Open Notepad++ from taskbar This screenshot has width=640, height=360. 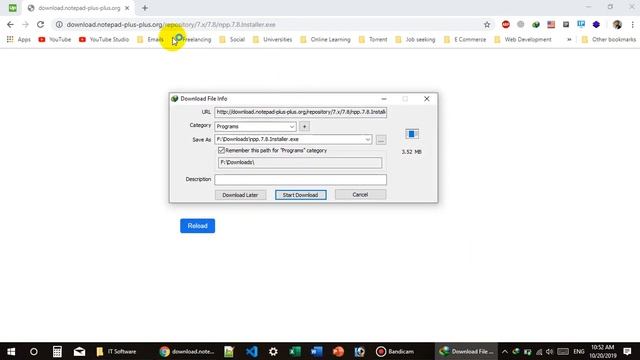coord(229,351)
